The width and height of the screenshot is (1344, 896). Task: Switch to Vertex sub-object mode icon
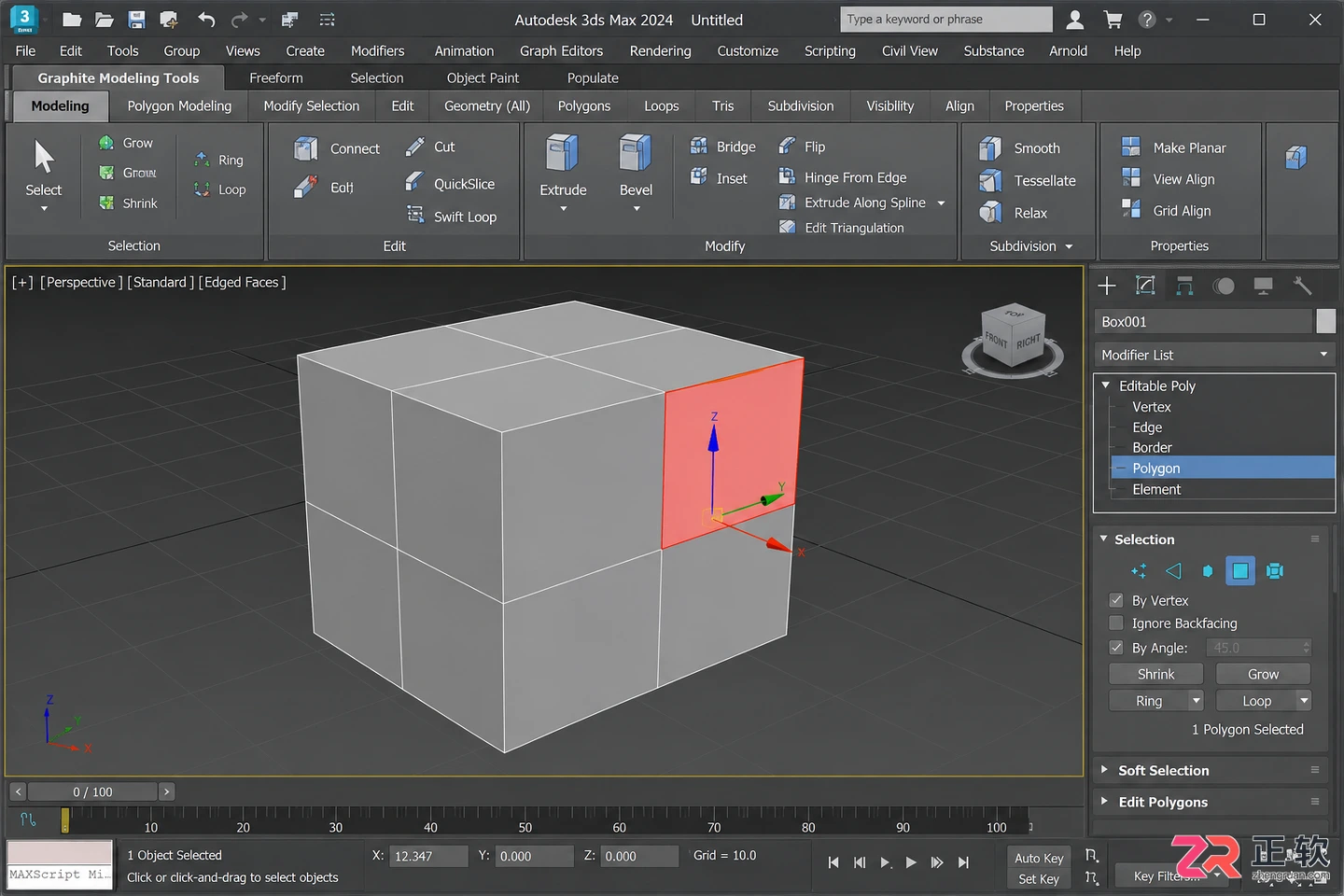[x=1140, y=570]
